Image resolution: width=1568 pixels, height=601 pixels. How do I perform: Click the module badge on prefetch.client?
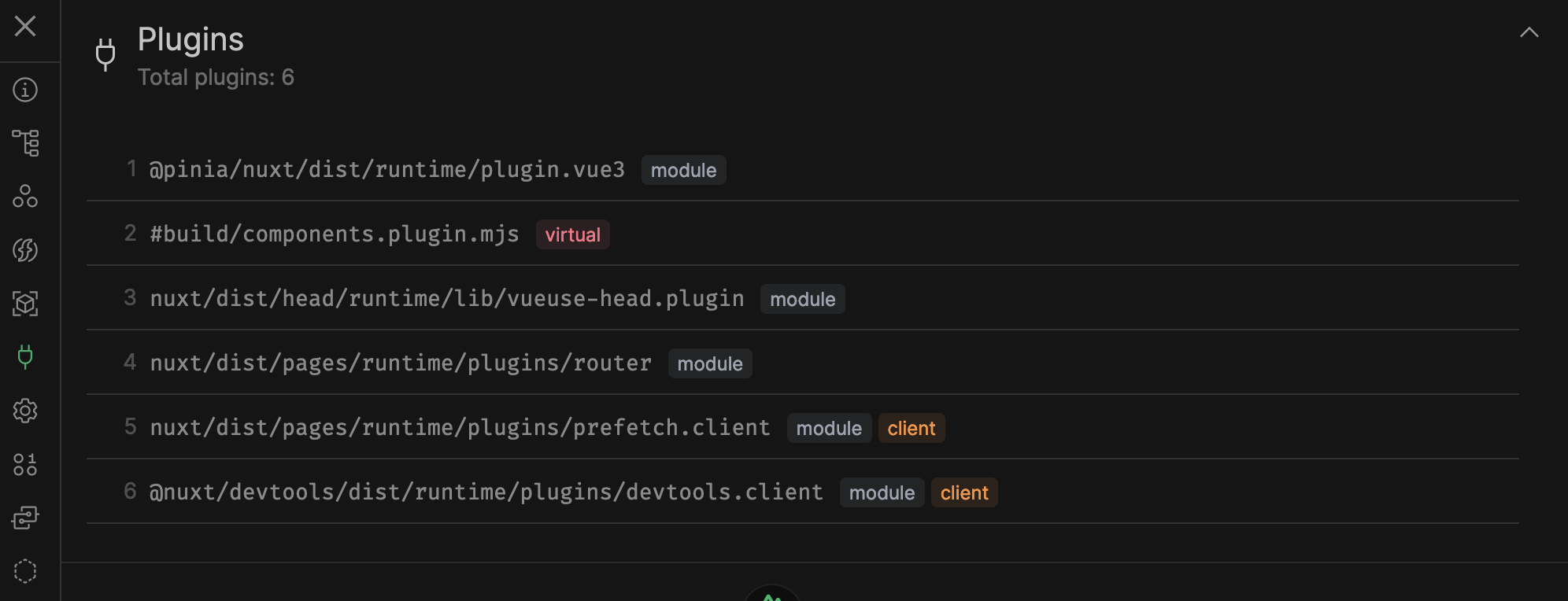point(829,428)
